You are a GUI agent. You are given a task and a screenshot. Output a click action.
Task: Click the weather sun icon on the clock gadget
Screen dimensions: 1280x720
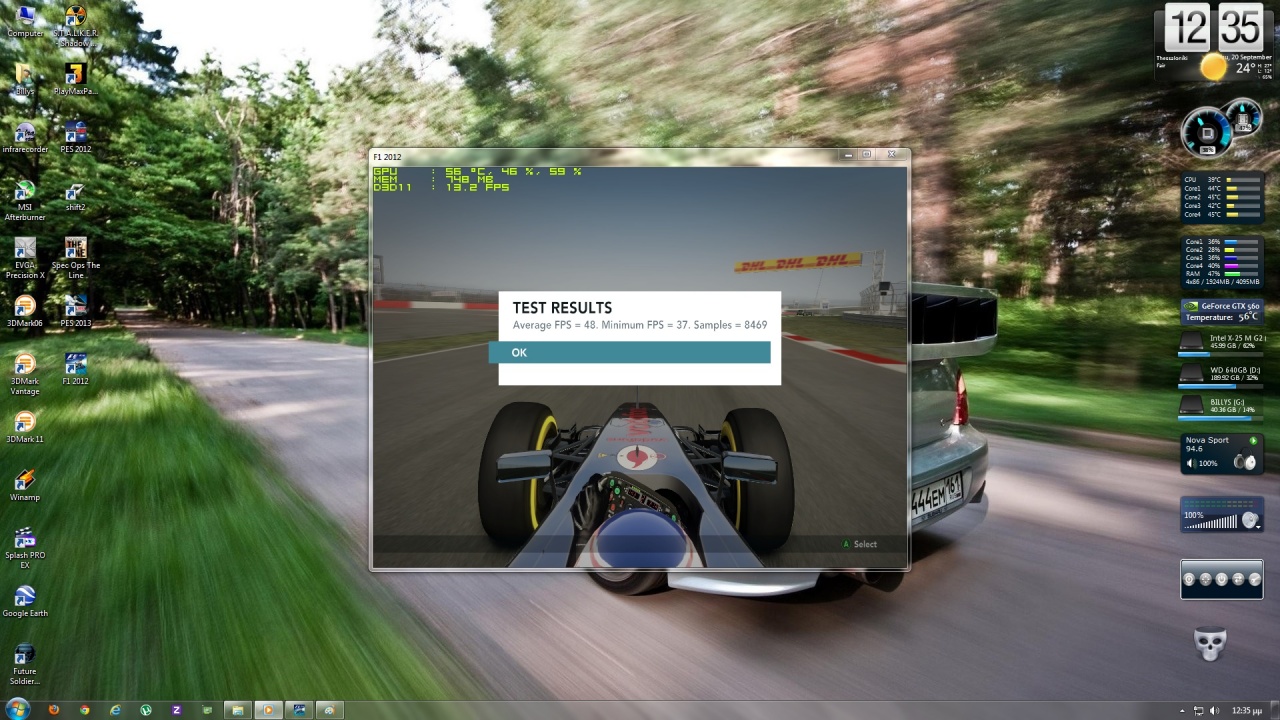click(1213, 67)
